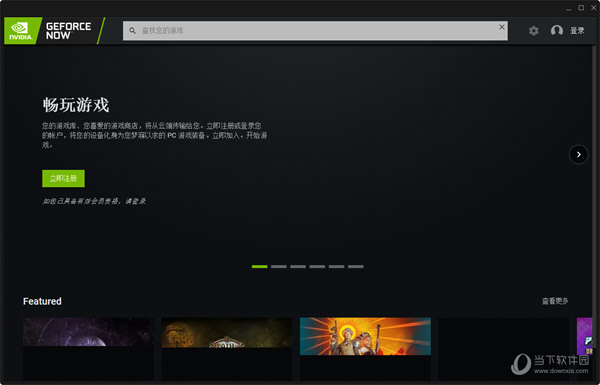This screenshot has height=385, width=600.
Task: Clear the search box with the X
Action: coord(502,27)
